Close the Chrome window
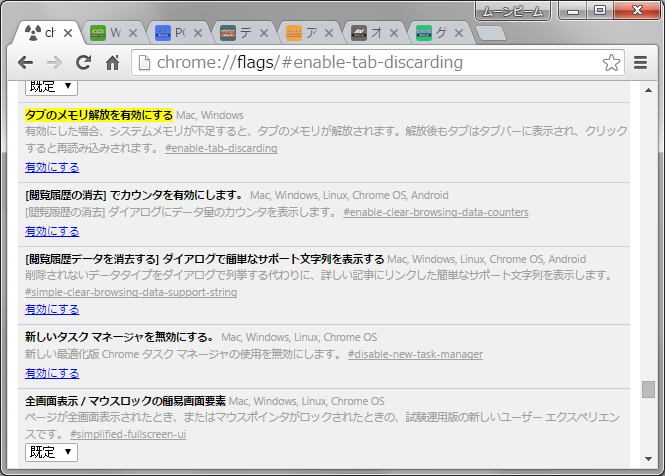This screenshot has height=476, width=665. pyautogui.click(x=637, y=11)
